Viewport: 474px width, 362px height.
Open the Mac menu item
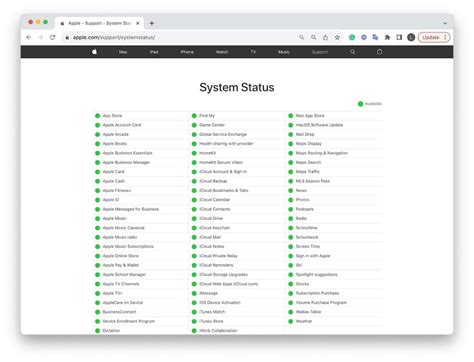123,52
